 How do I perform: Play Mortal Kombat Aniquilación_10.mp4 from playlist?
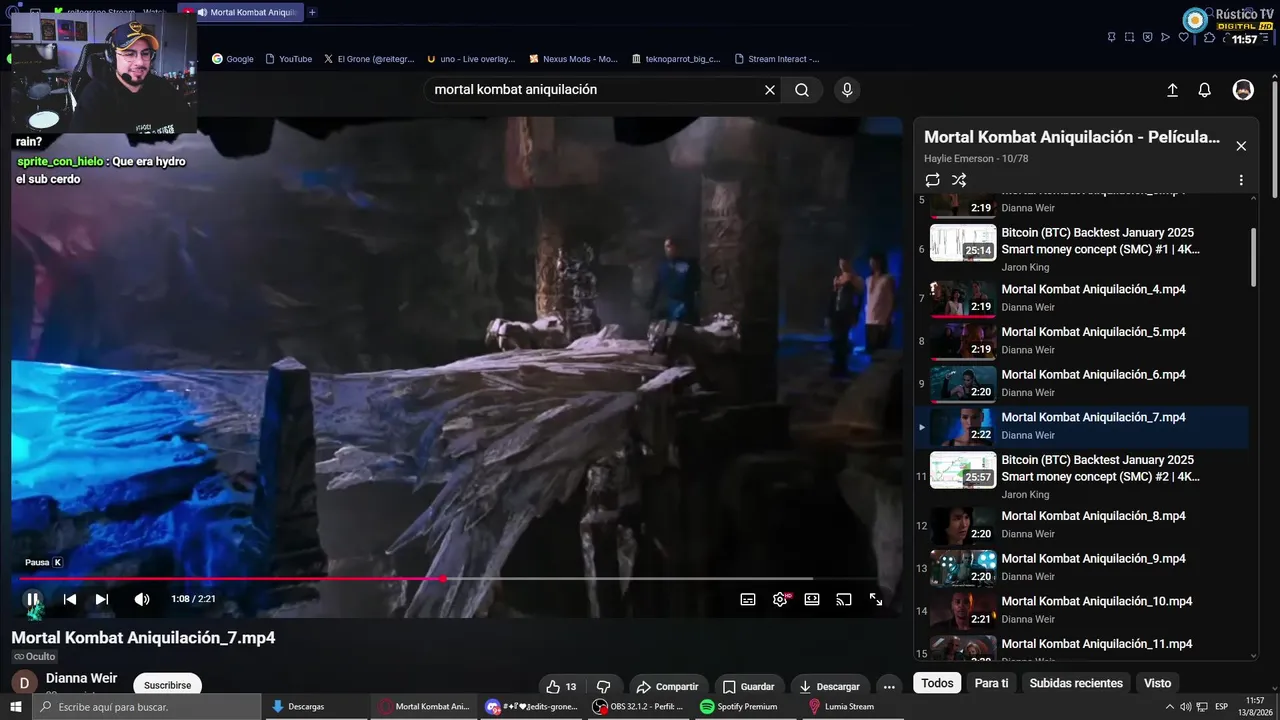click(1083, 610)
